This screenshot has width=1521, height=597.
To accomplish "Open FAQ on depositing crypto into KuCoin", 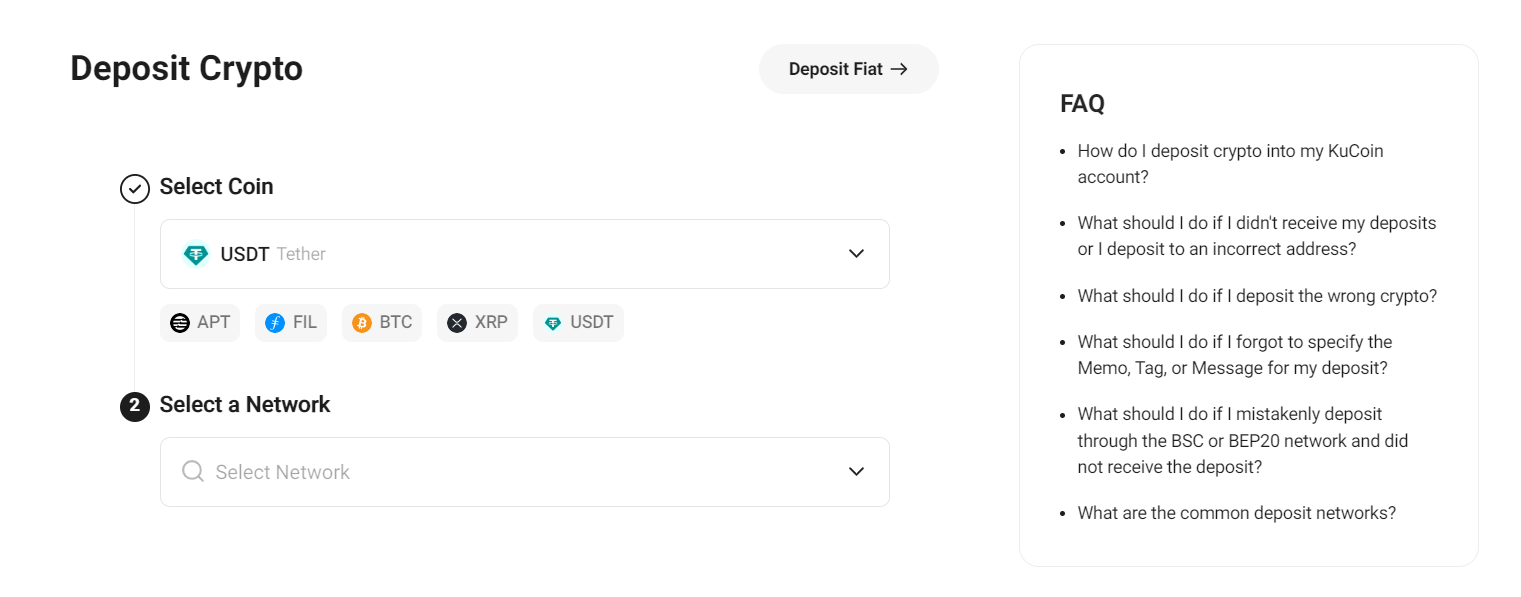I will click(x=1230, y=164).
